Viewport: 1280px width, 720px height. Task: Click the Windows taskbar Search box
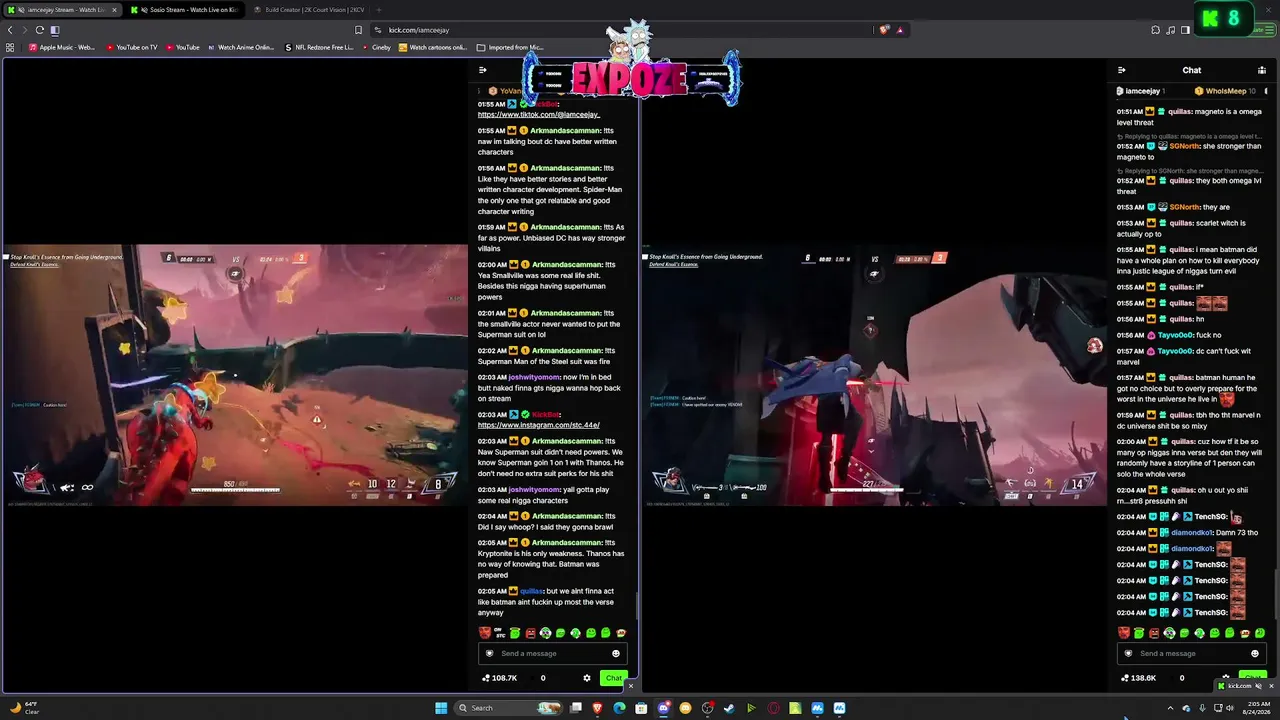[509, 708]
